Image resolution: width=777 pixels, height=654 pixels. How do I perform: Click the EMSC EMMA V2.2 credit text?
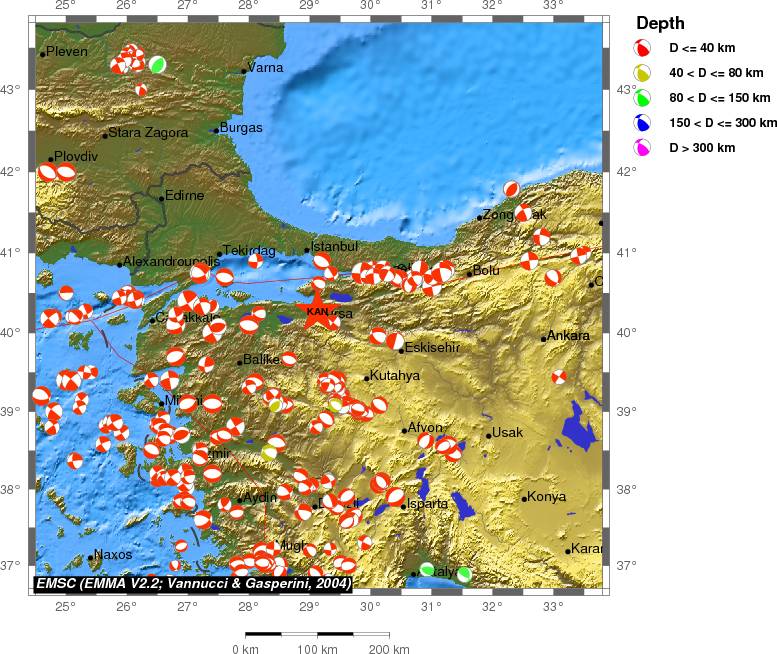click(193, 583)
